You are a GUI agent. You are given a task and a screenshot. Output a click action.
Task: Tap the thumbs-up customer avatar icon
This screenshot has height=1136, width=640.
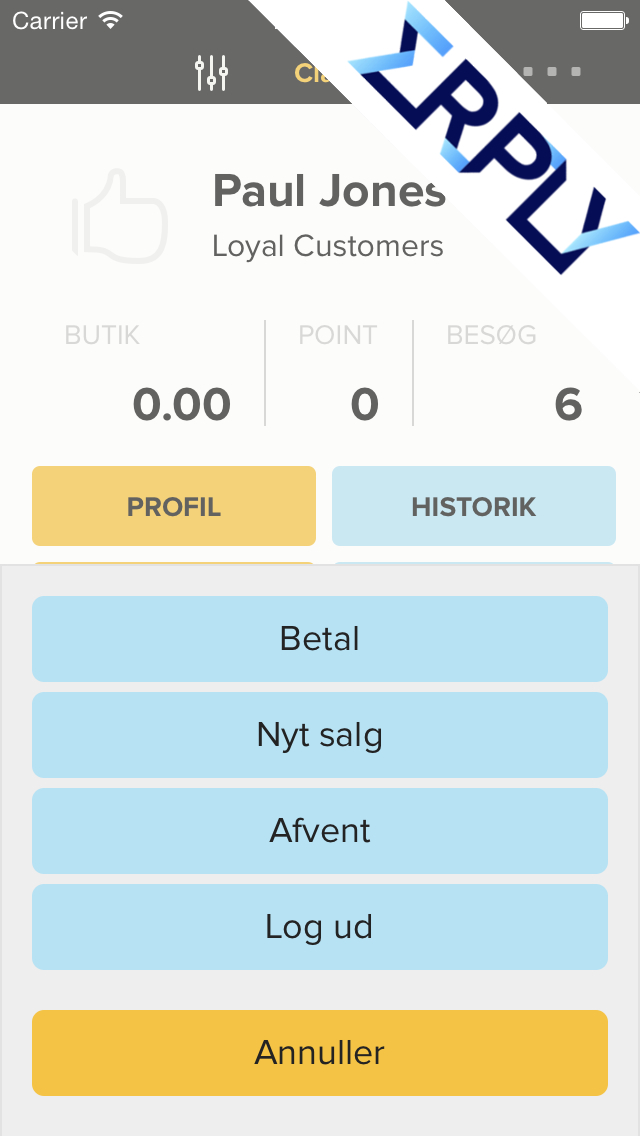coord(120,216)
